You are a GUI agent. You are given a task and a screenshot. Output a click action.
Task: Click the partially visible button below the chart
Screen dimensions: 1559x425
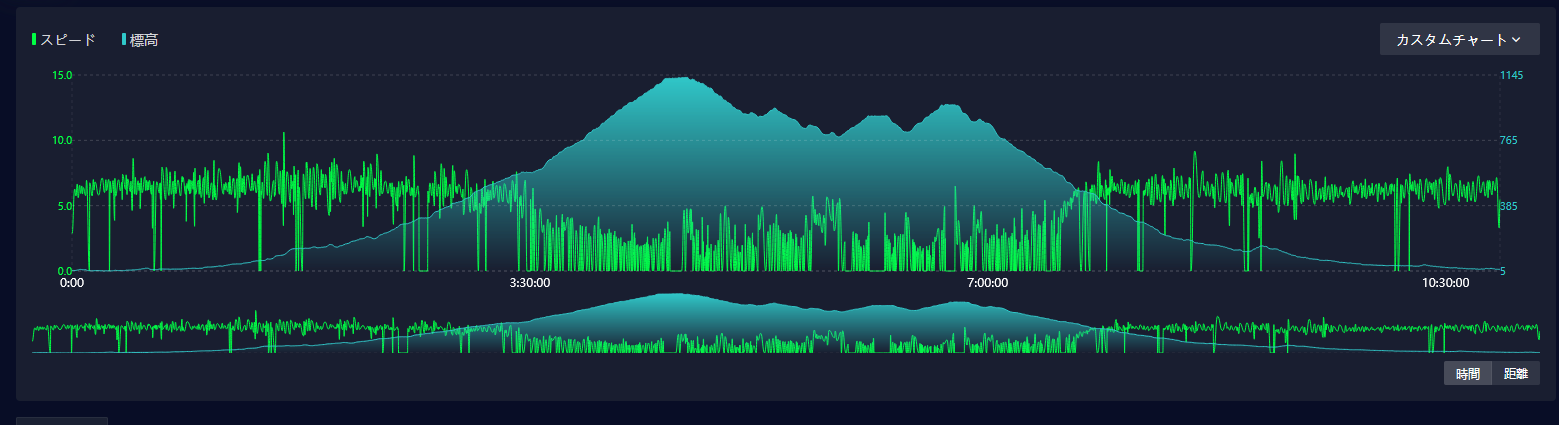tap(62, 420)
